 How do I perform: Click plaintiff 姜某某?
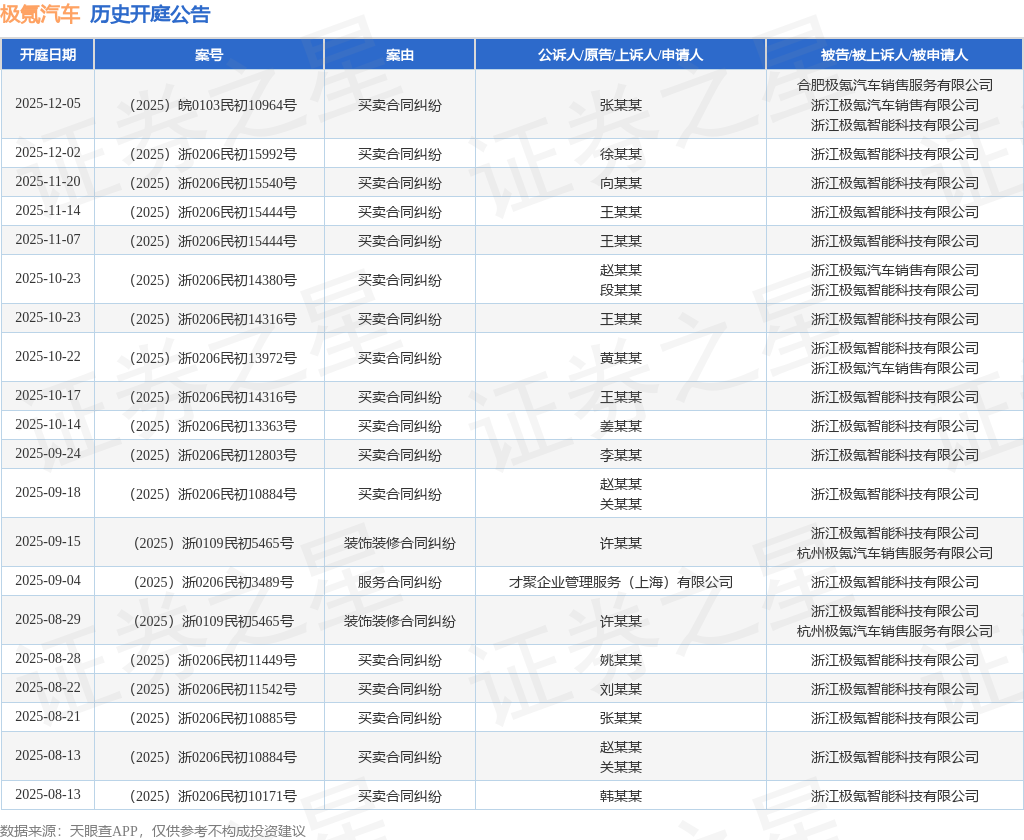620,427
